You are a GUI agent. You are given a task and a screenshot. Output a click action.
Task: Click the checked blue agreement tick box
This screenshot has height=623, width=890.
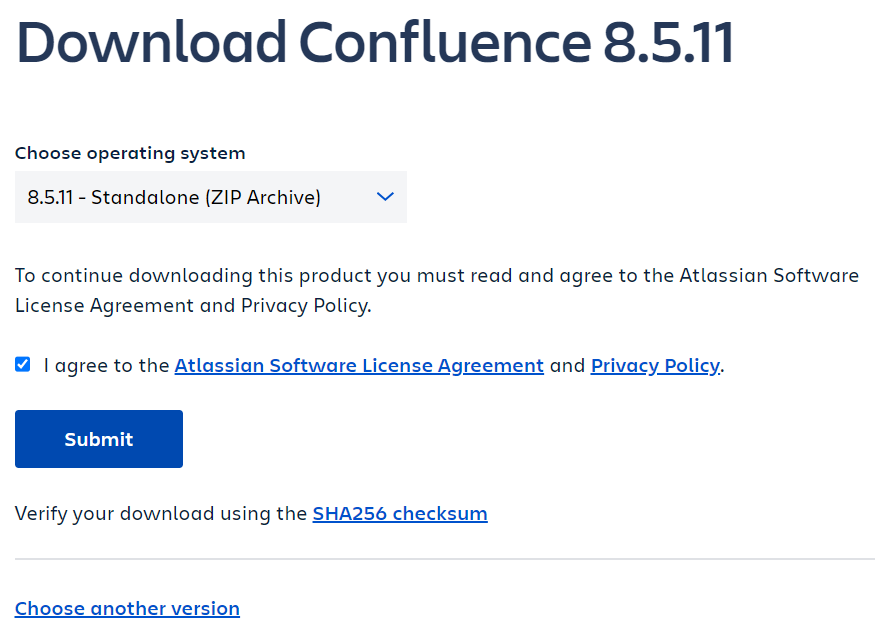23,364
